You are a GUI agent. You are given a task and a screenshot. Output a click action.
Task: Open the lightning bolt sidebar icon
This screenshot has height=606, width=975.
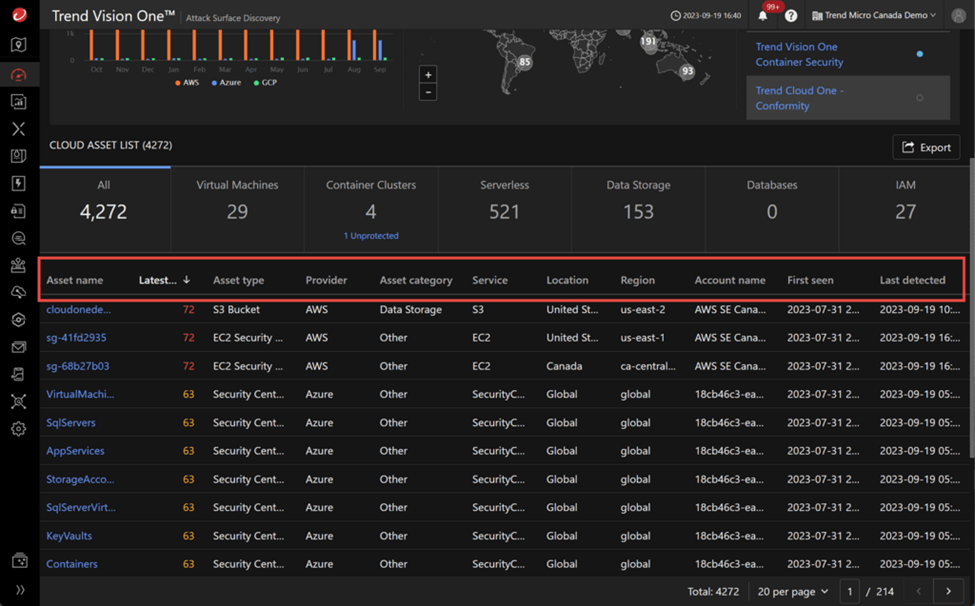tap(19, 183)
